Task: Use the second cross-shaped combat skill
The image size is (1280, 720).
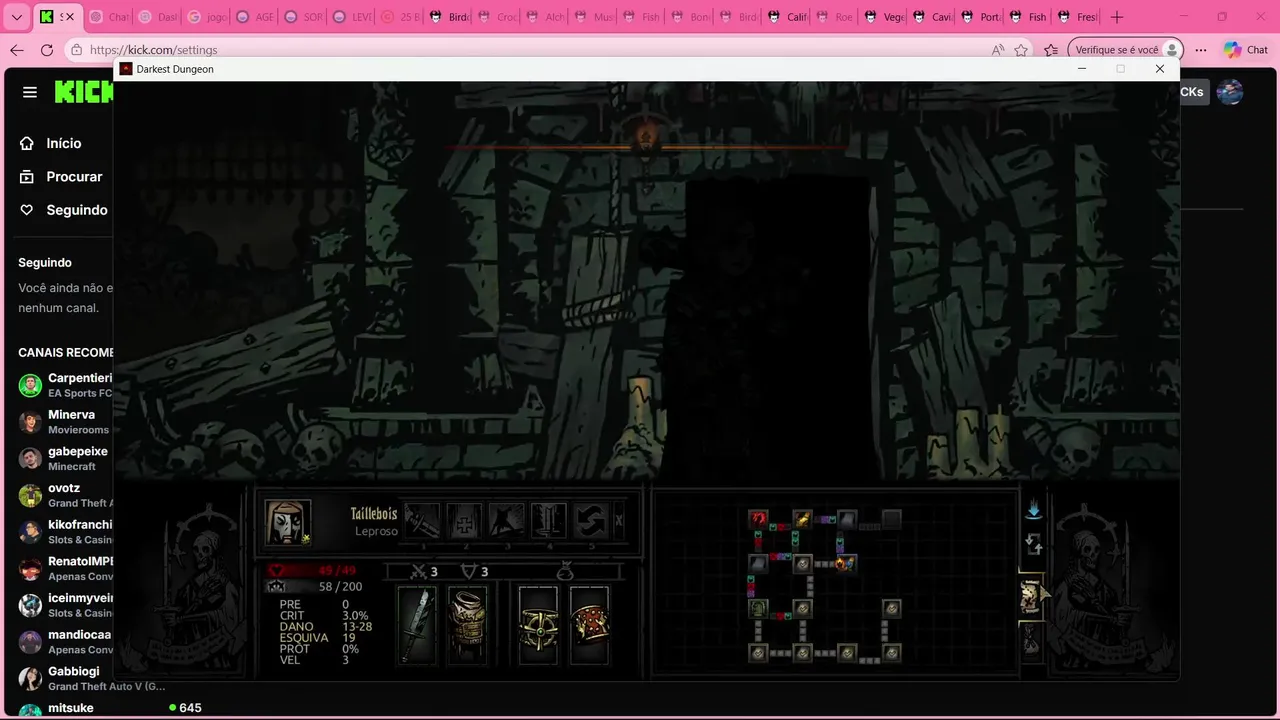Action: coord(464,522)
